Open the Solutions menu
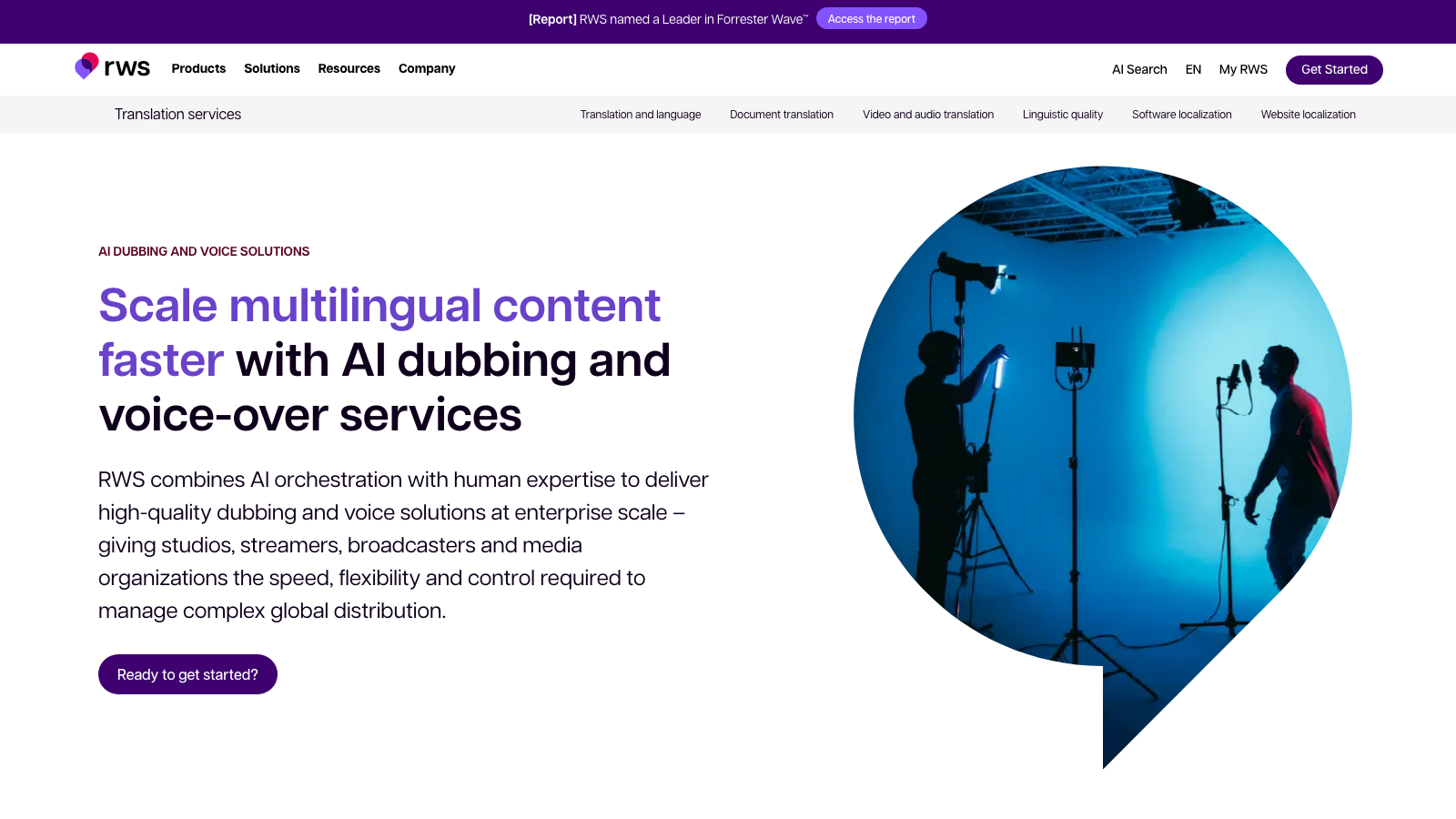The image size is (1456, 819). click(x=272, y=68)
